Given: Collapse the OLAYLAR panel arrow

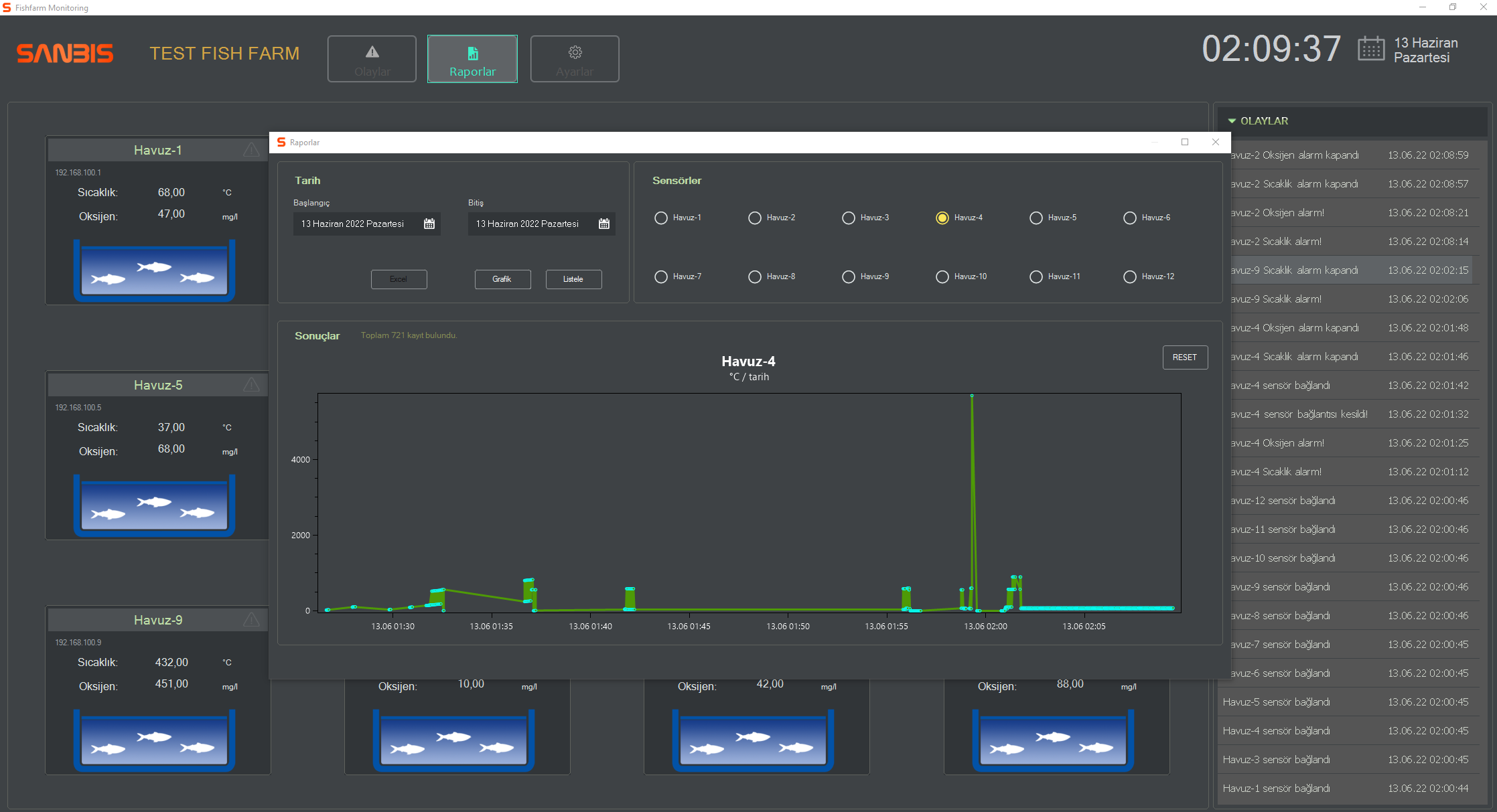Looking at the screenshot, I should (1232, 121).
